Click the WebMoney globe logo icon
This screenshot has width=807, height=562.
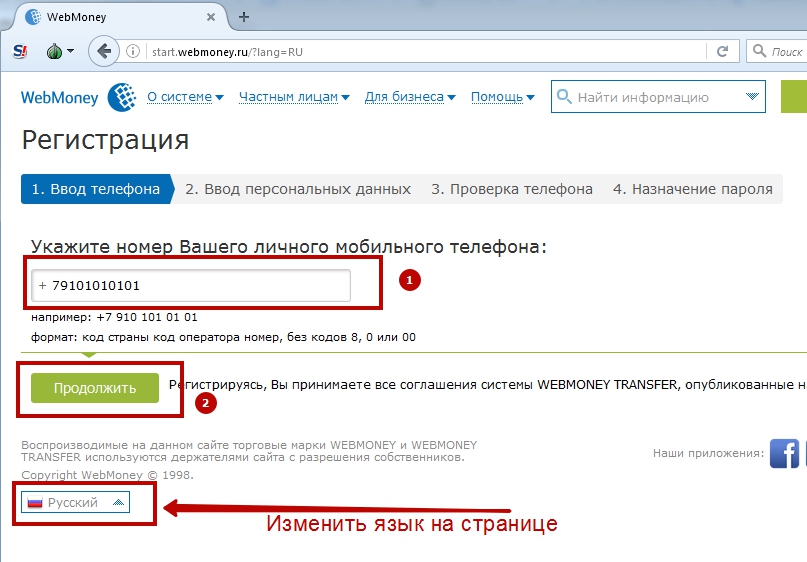tap(122, 97)
